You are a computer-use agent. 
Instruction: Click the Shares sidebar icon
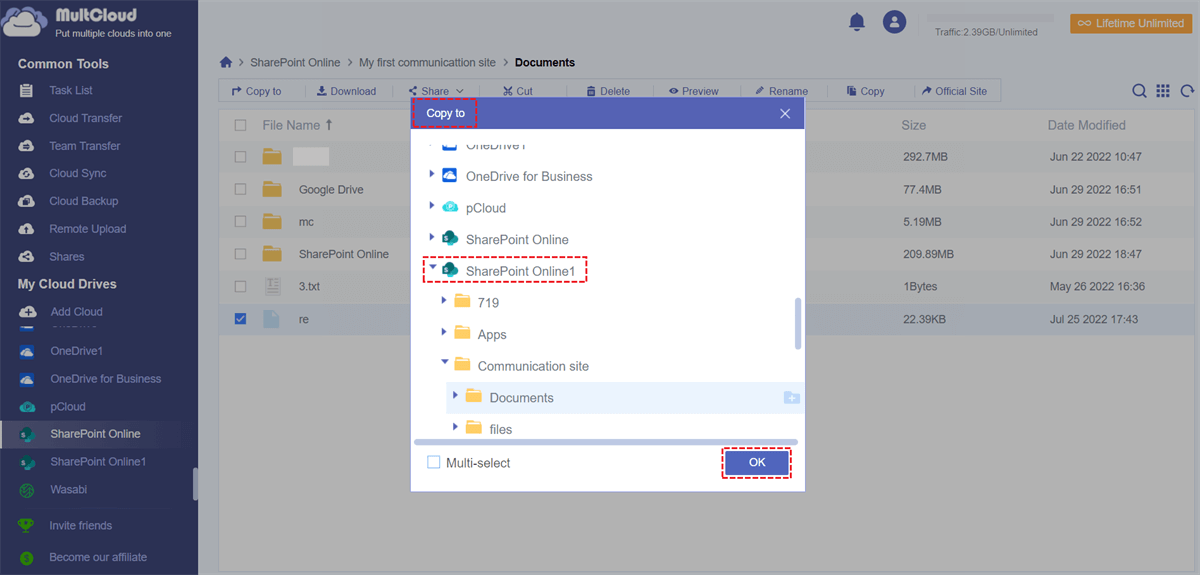pos(28,257)
